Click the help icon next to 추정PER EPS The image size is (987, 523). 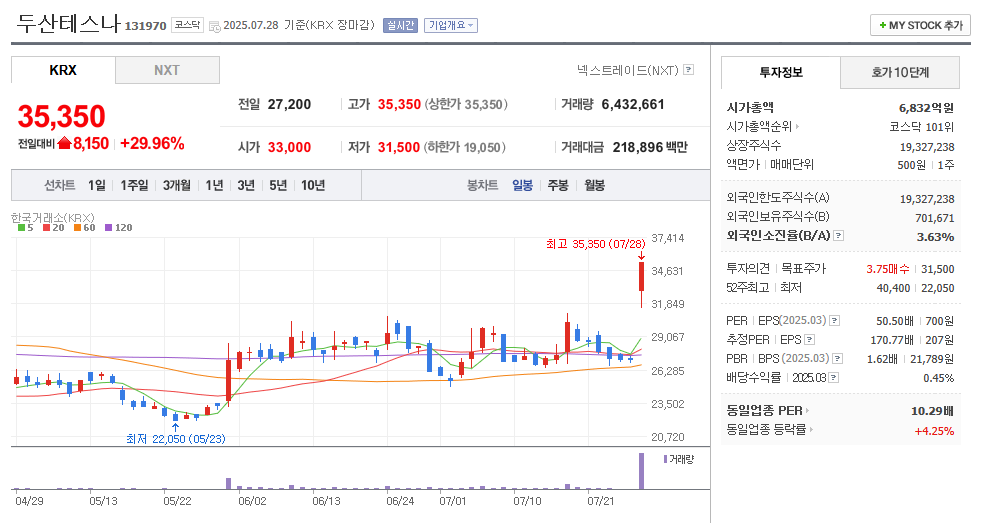[809, 340]
